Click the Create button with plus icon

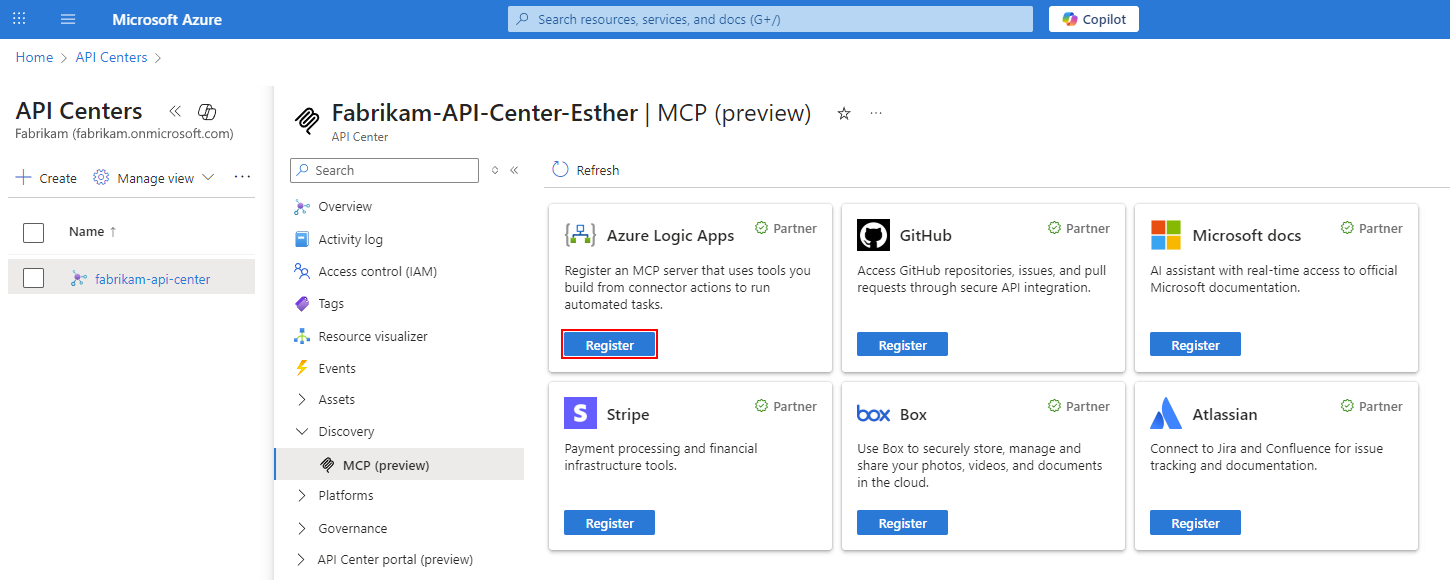[47, 178]
